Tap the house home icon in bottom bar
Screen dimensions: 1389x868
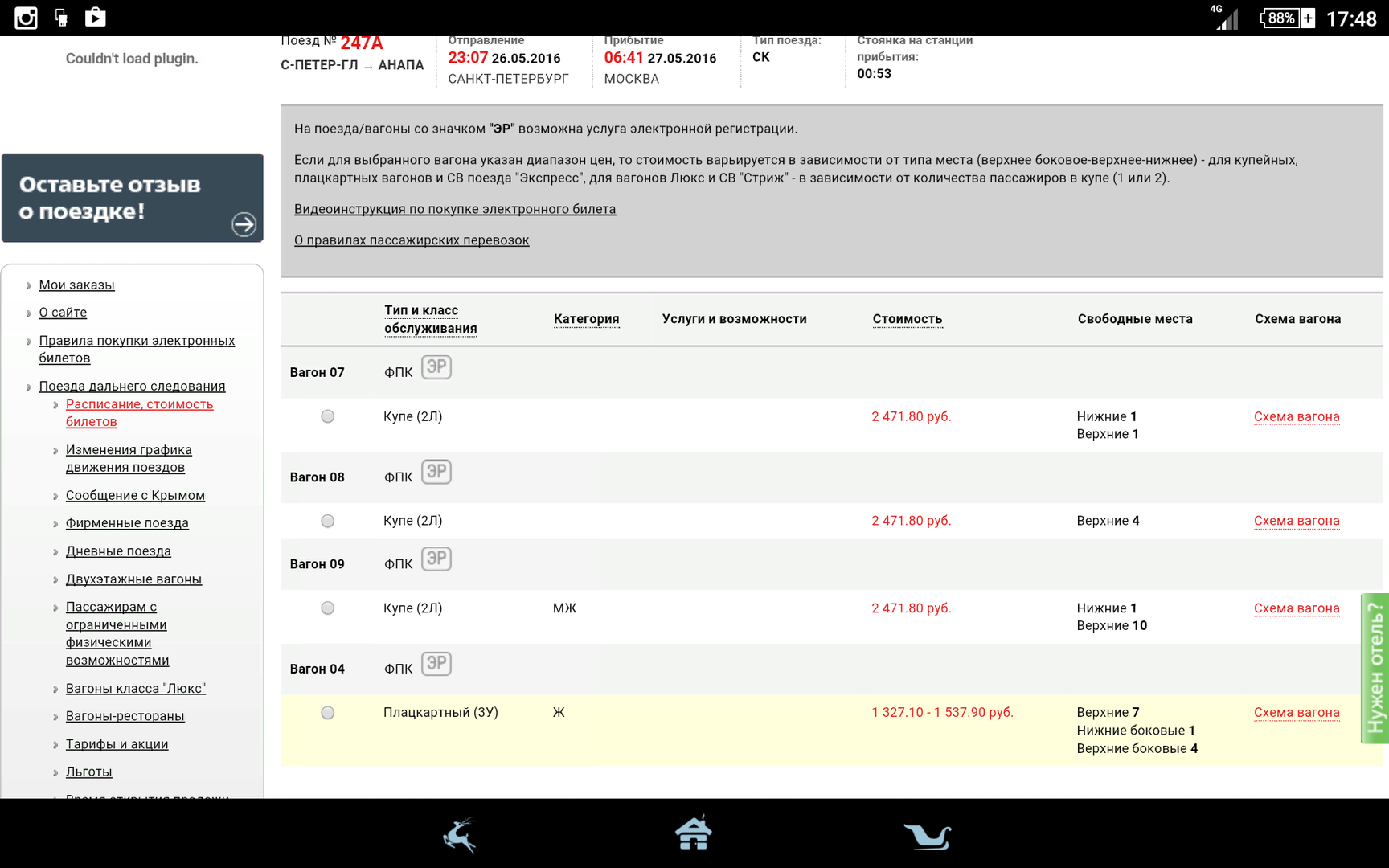[693, 833]
